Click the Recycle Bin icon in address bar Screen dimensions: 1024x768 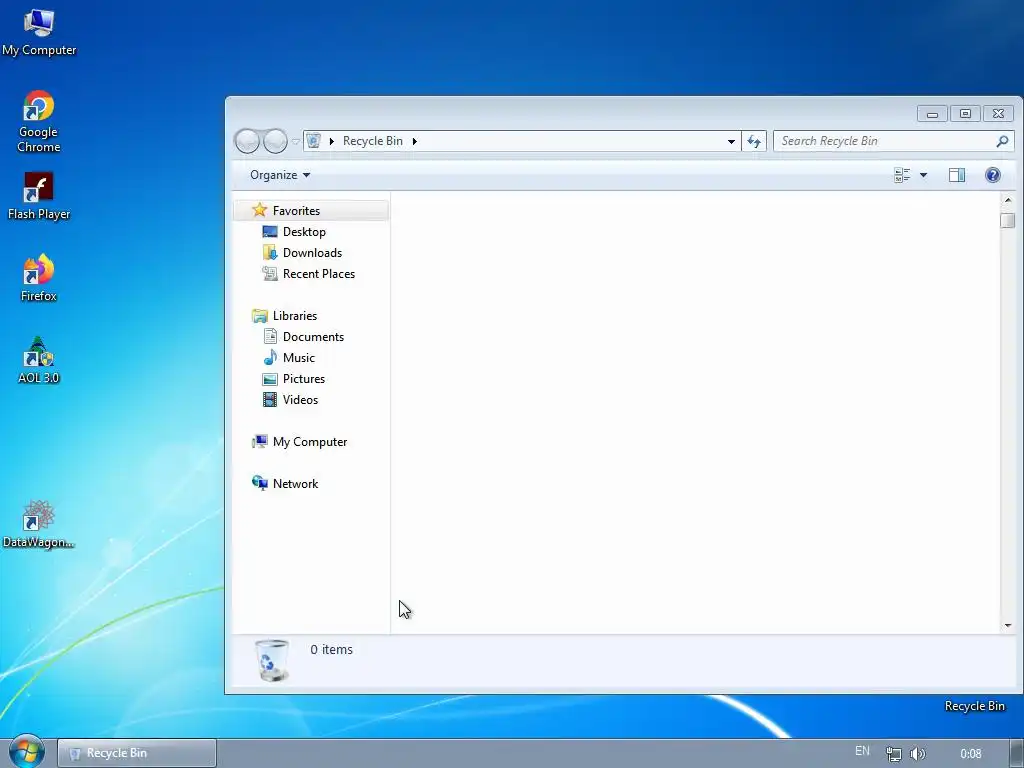tap(313, 141)
